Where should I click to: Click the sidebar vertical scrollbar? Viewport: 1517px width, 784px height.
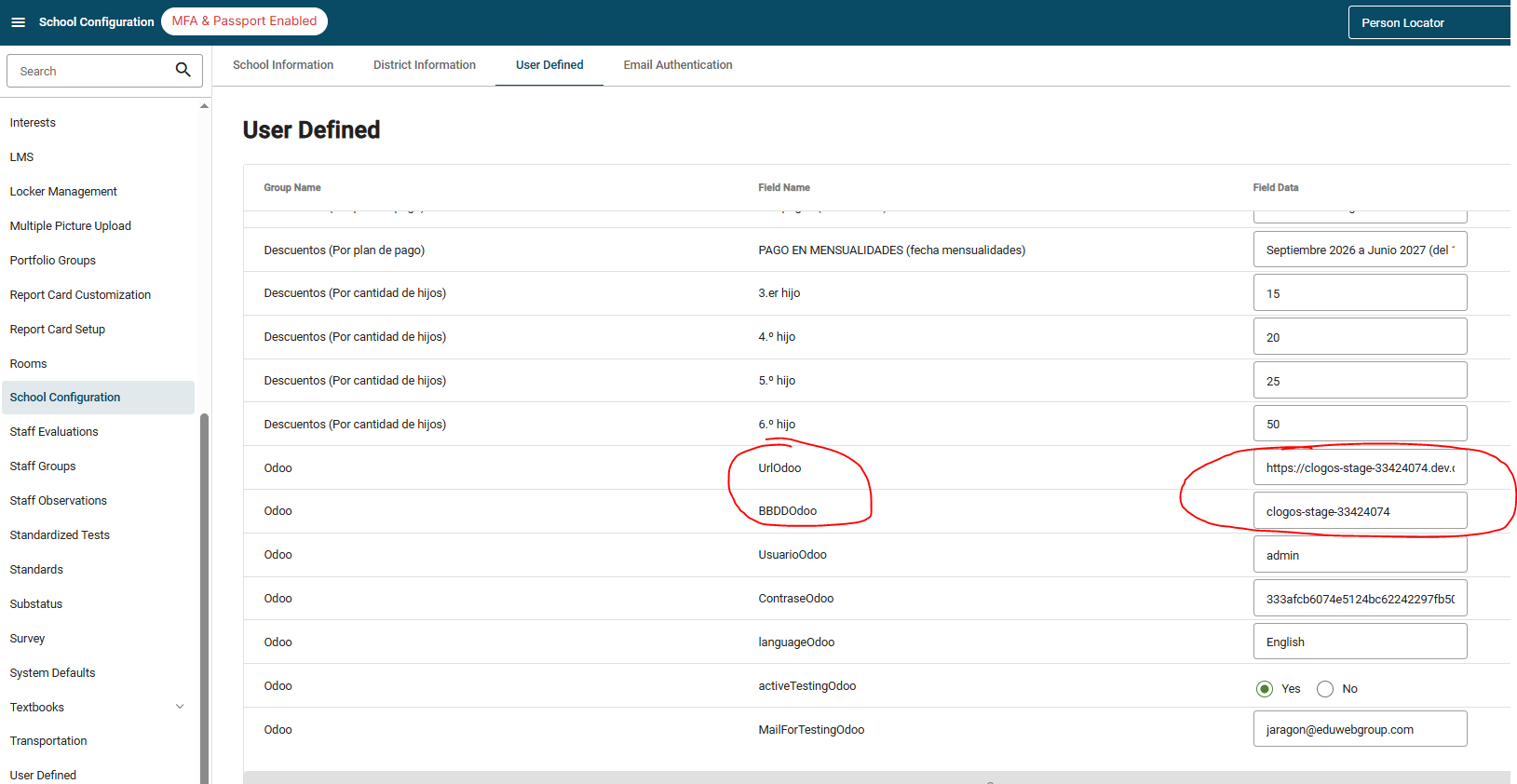click(204, 598)
